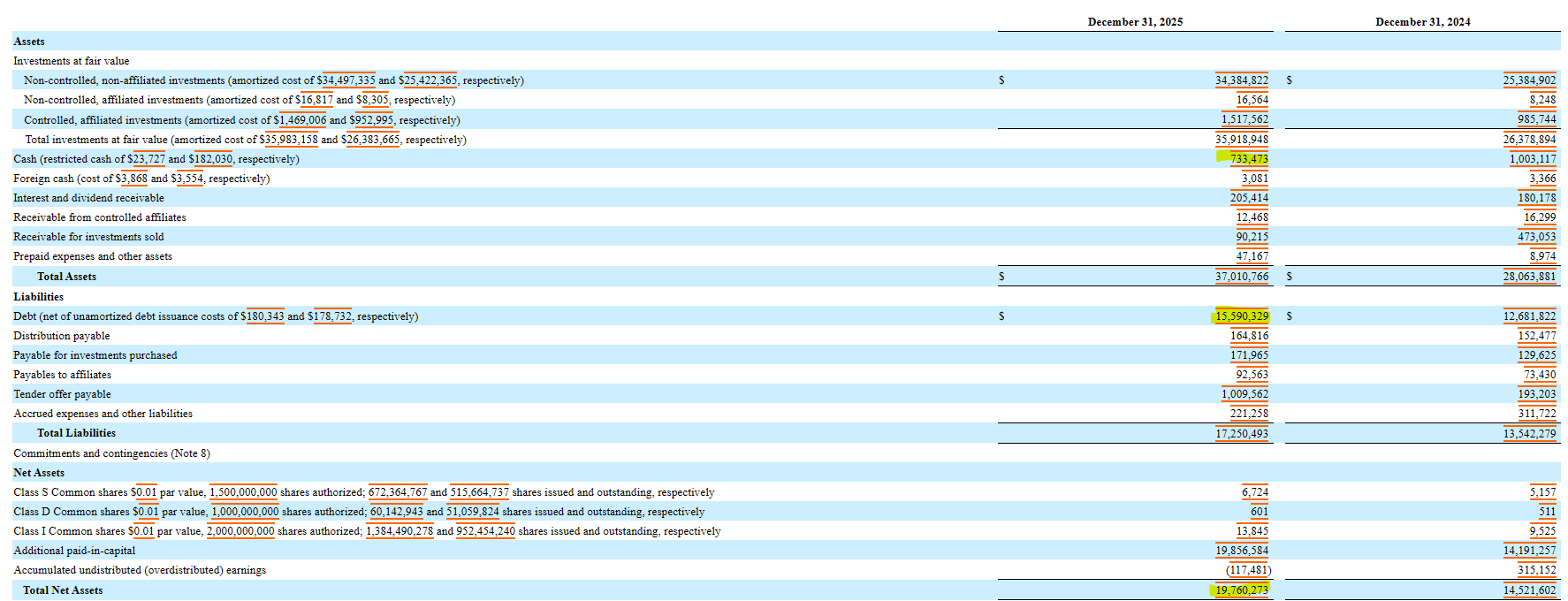
Task: Click the highlighted debt value 15,590,329
Action: (x=1241, y=316)
